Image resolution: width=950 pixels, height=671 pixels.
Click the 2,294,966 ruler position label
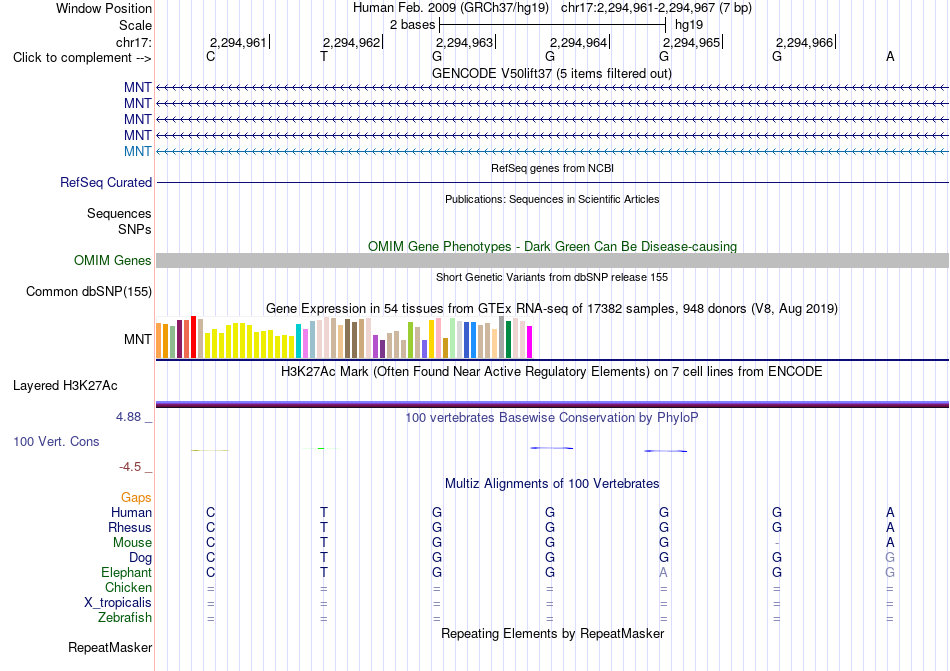805,42
